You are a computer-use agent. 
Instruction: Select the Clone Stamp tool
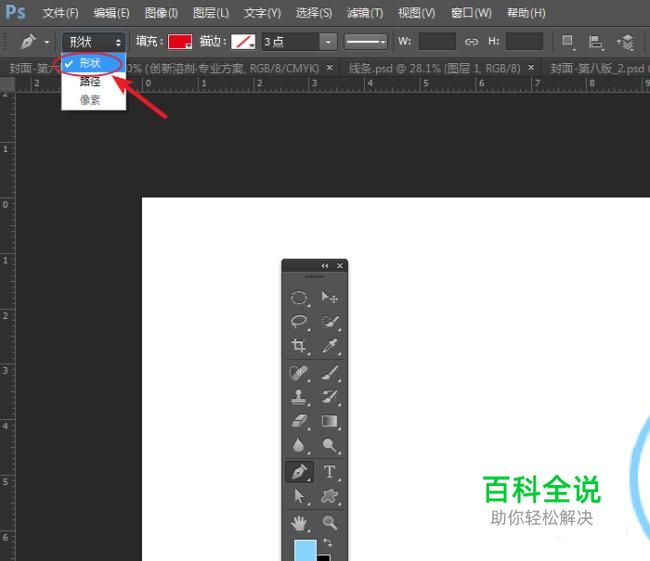[299, 397]
